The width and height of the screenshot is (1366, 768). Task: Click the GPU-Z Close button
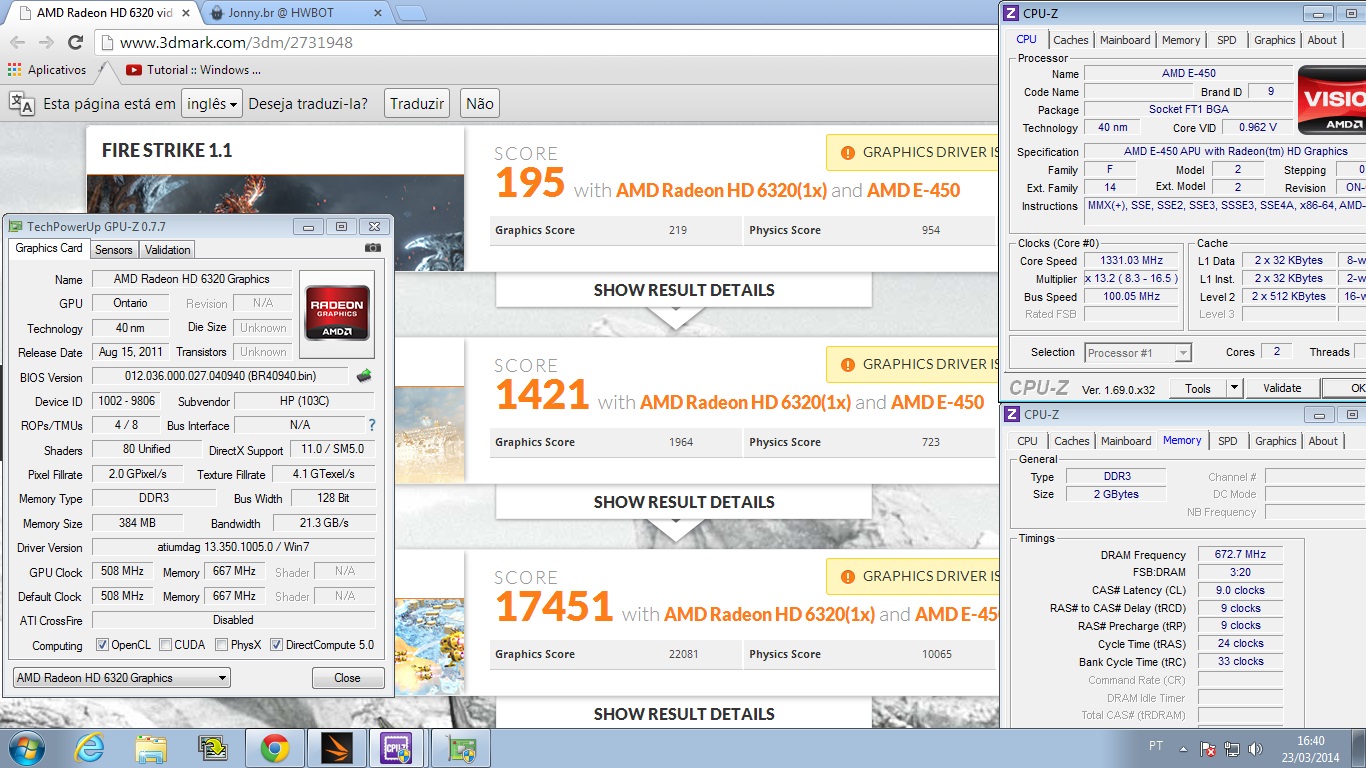pyautogui.click(x=347, y=678)
